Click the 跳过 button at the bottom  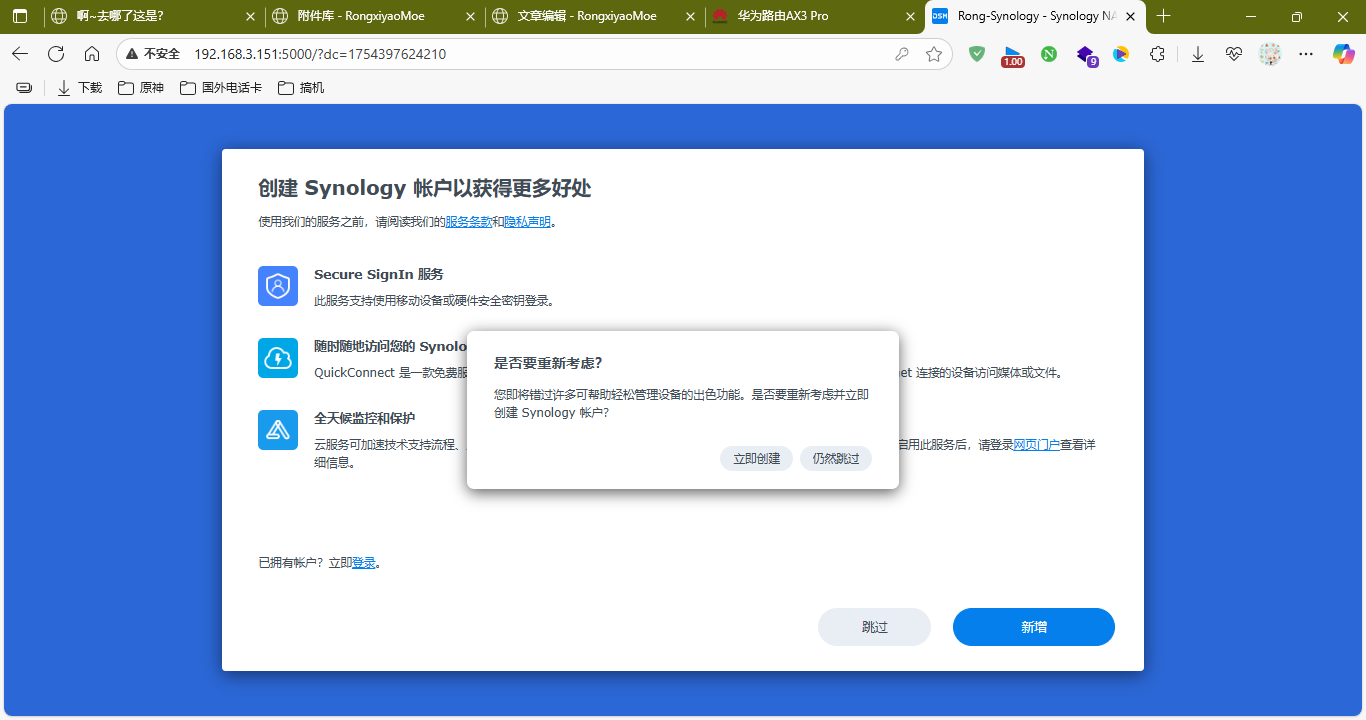[875, 627]
